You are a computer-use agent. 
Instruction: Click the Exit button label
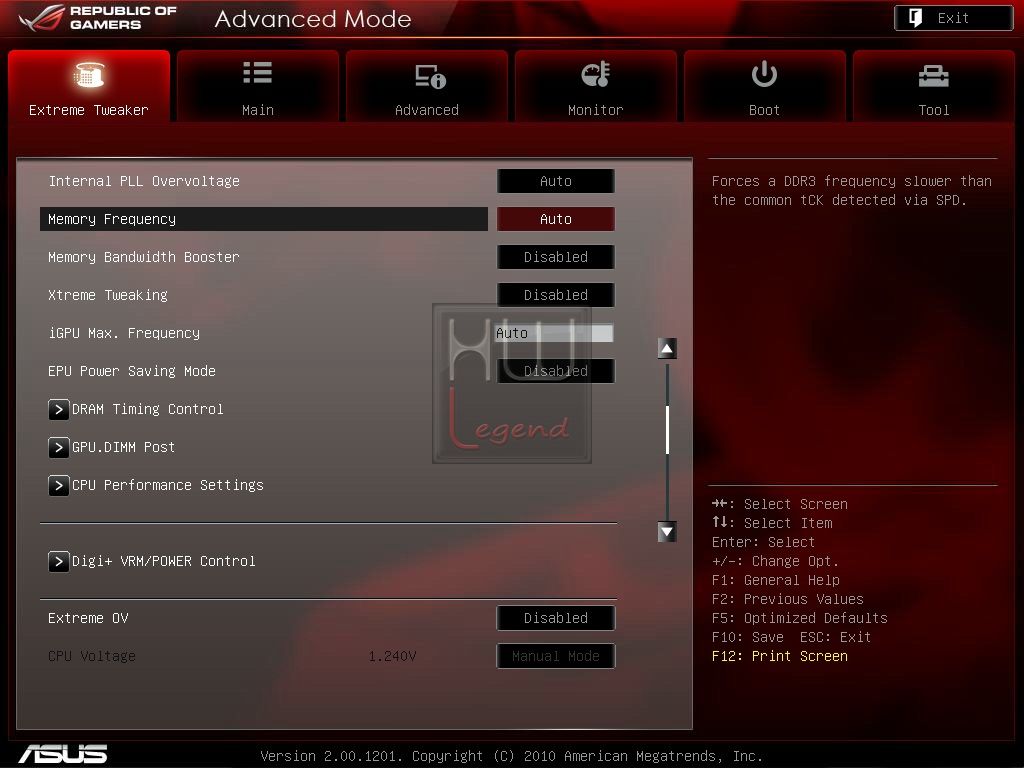click(953, 18)
